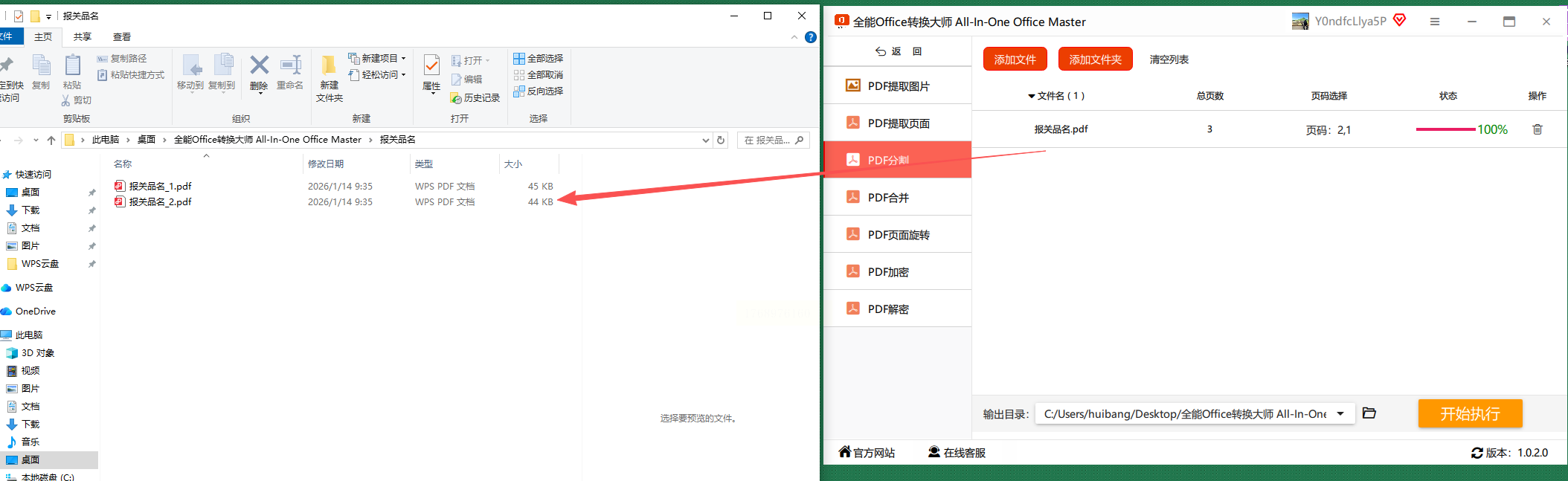
Task: Click the Rename icon in Explorer ribbon
Action: coord(290,65)
